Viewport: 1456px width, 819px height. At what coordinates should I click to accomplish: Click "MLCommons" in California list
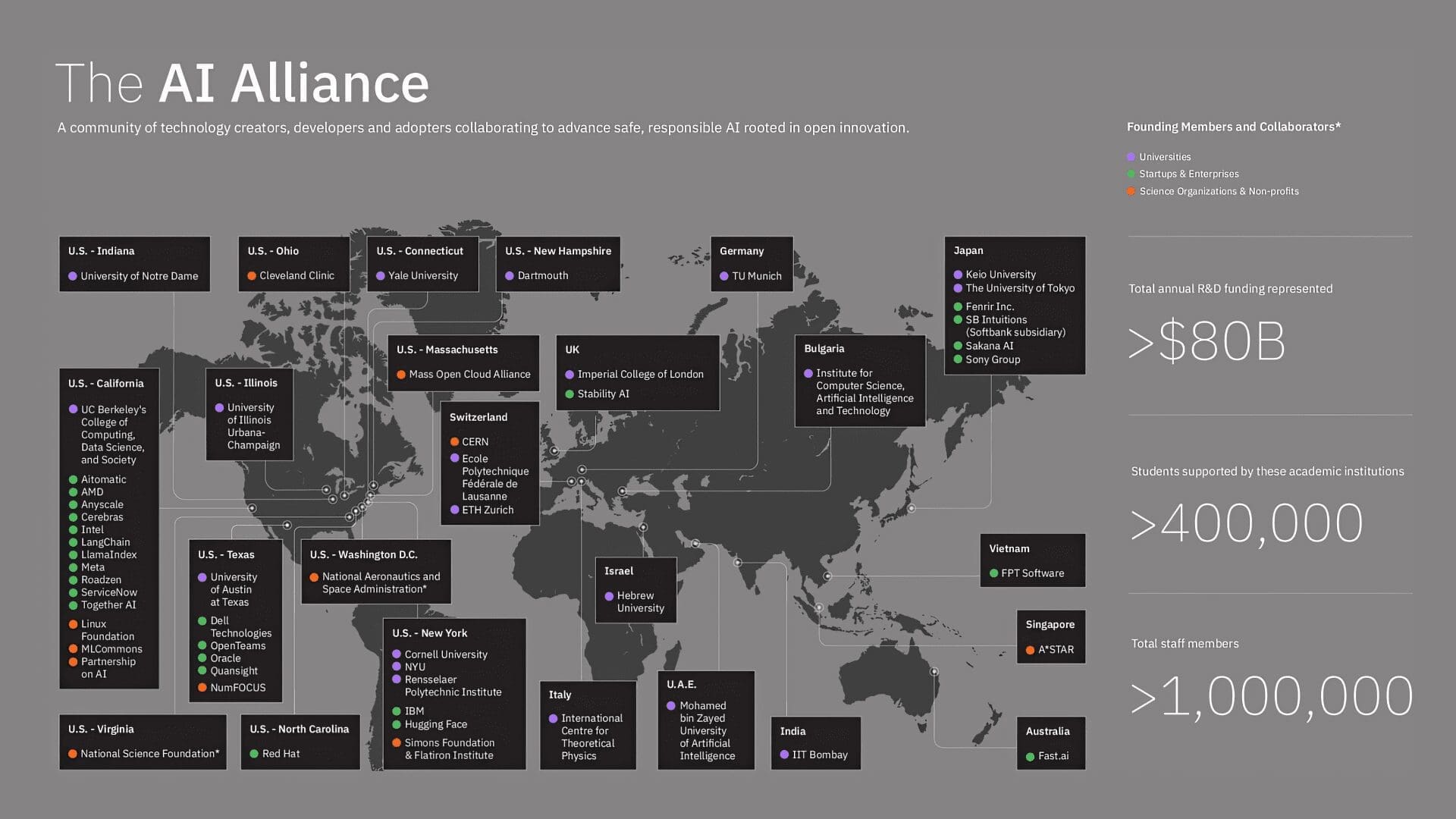pyautogui.click(x=111, y=649)
